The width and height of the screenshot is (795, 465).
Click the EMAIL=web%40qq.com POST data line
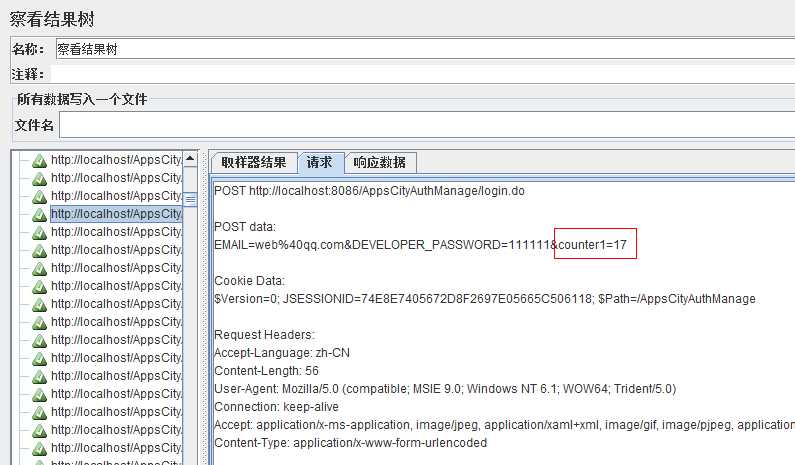pyautogui.click(x=420, y=245)
